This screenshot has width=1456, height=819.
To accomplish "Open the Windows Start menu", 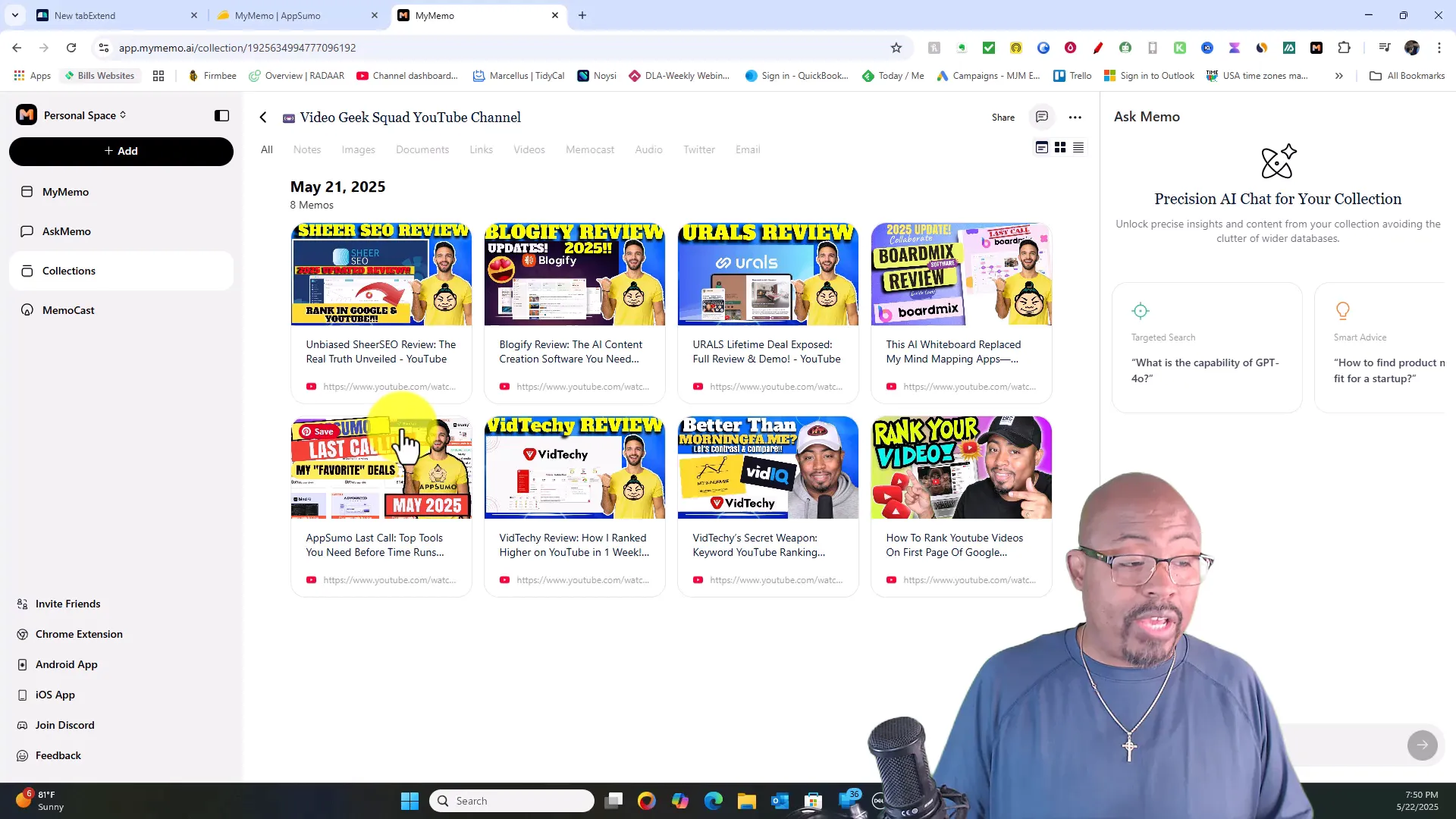I will coord(409,801).
